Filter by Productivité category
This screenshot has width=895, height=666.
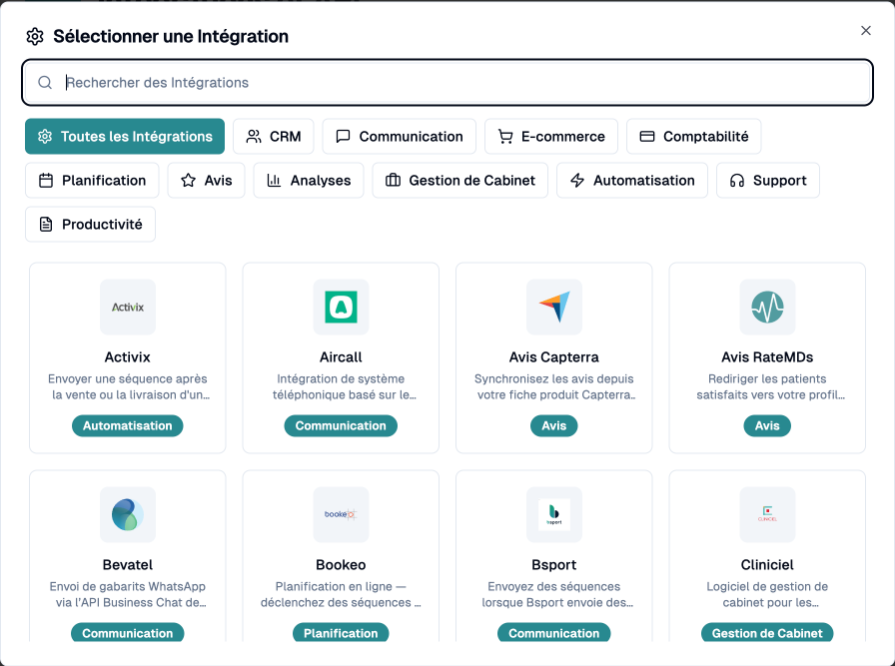pyautogui.click(x=90, y=224)
